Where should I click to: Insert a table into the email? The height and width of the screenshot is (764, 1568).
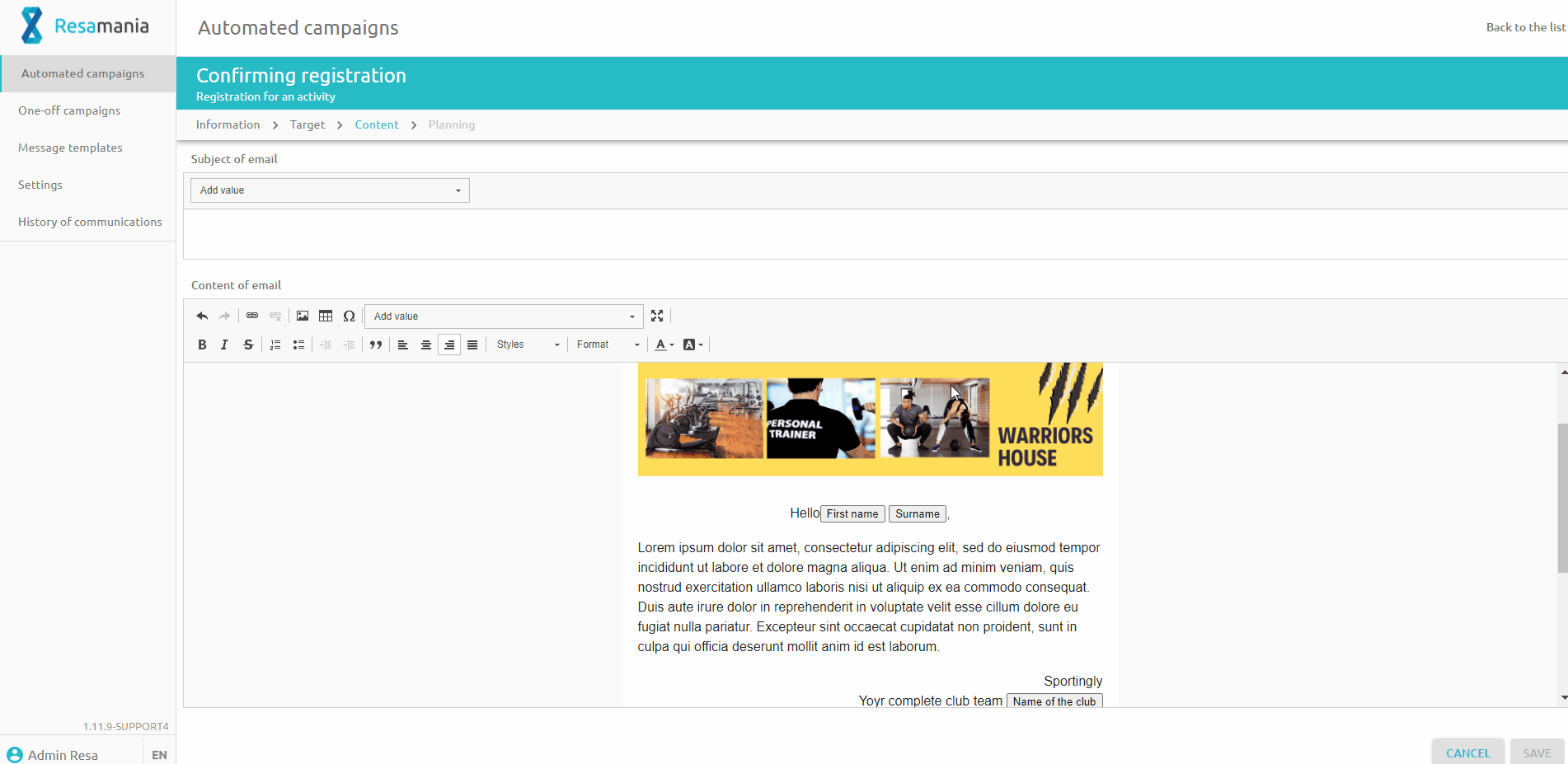tap(326, 316)
